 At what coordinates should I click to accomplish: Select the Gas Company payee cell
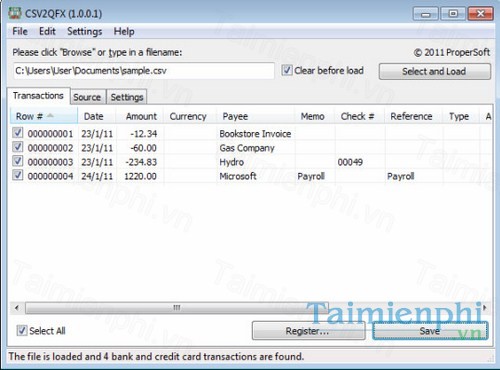247,148
